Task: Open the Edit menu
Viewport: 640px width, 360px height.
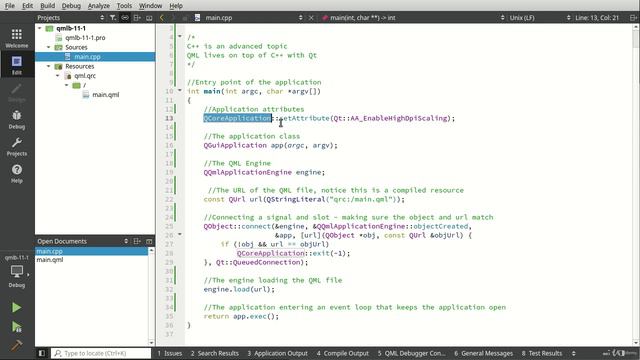Action: coord(27,6)
